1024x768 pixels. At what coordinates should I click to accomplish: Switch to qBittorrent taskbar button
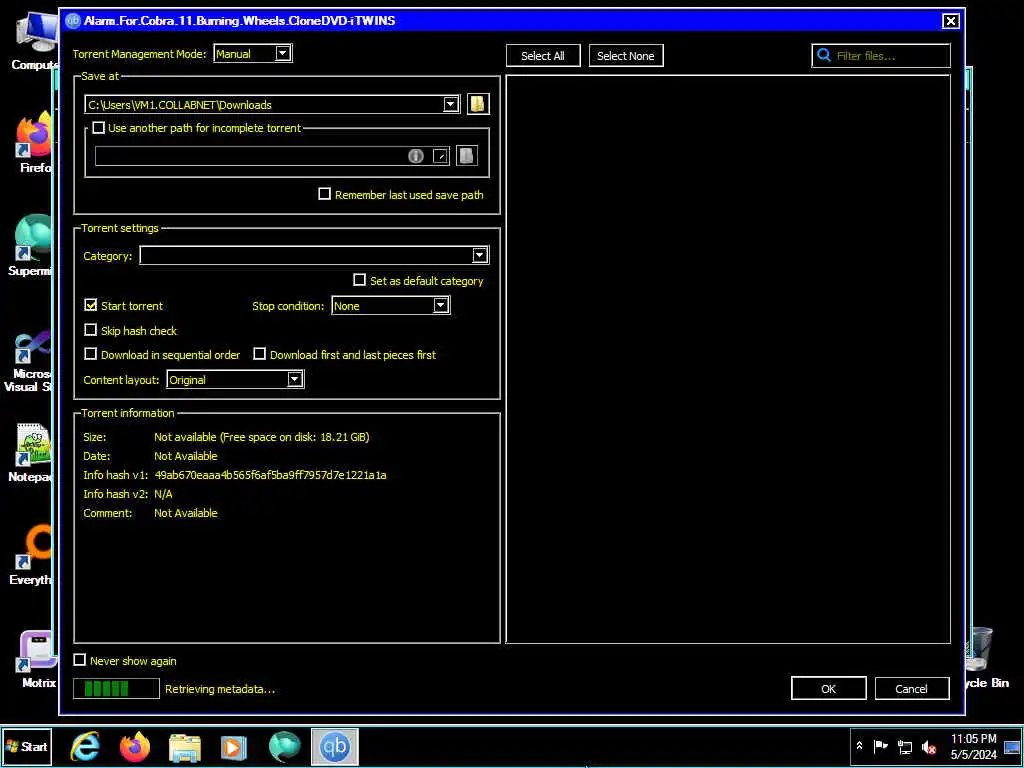(x=334, y=746)
